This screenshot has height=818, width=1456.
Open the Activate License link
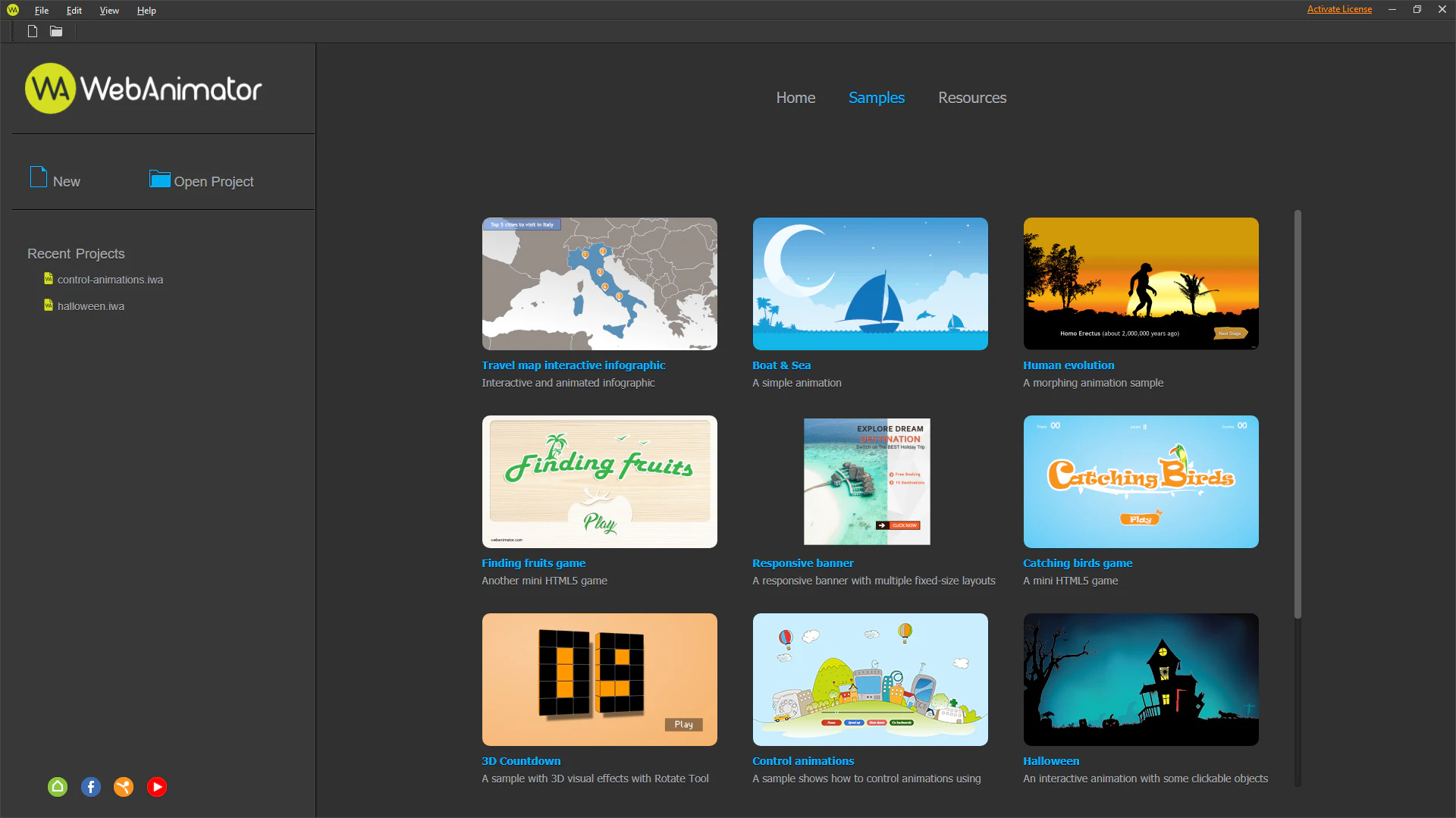pyautogui.click(x=1339, y=9)
